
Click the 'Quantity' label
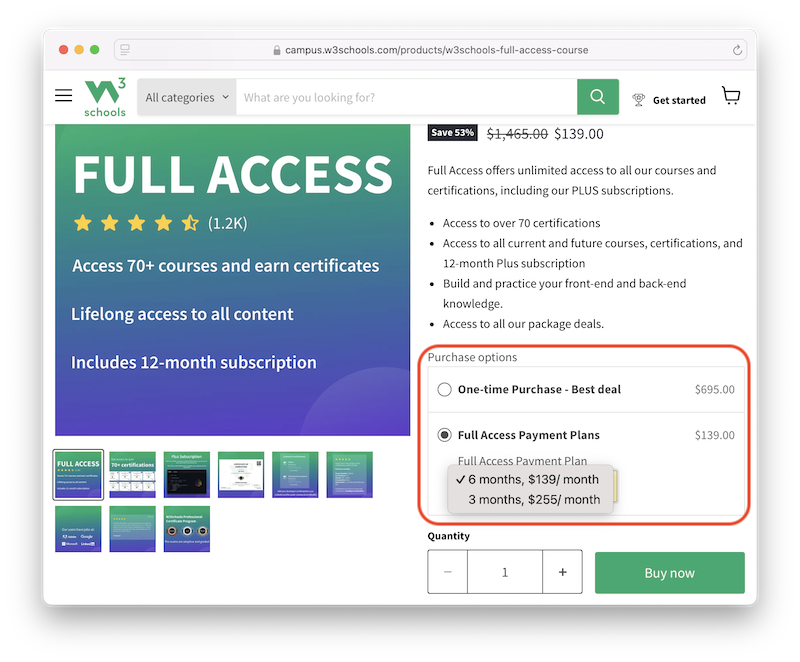coord(448,536)
